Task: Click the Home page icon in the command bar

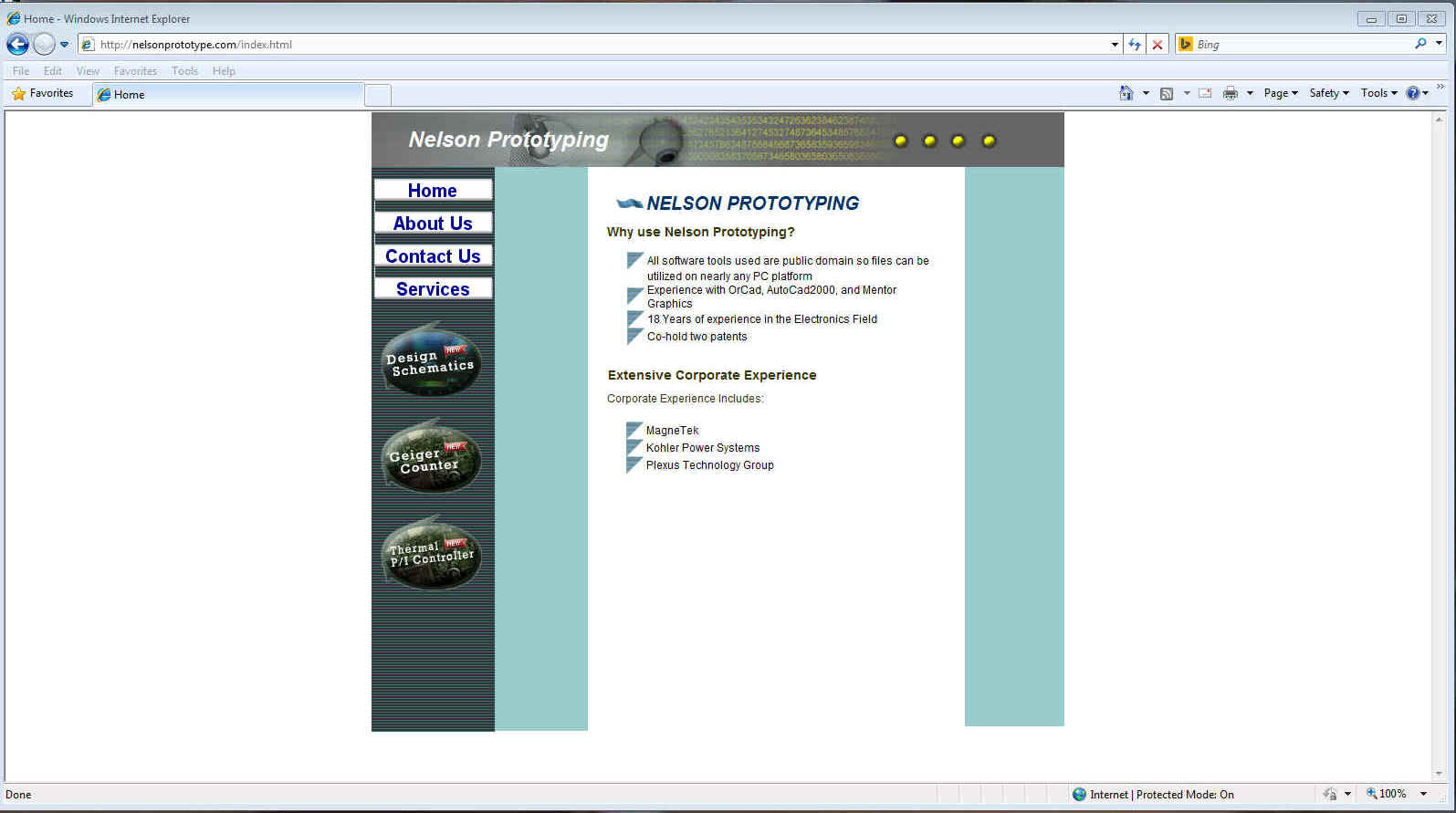Action: (1126, 93)
